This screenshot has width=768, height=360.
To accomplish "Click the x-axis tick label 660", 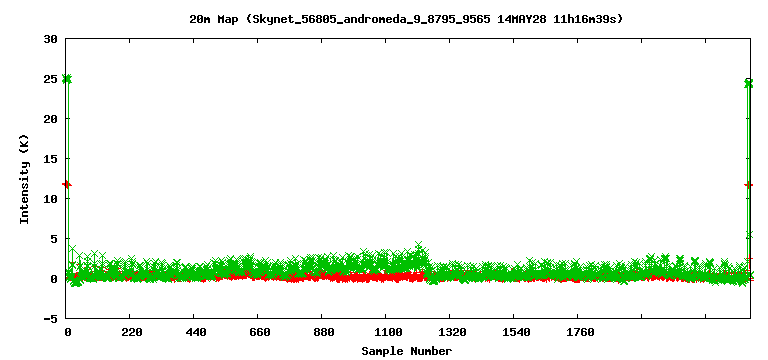I will click(260, 333).
